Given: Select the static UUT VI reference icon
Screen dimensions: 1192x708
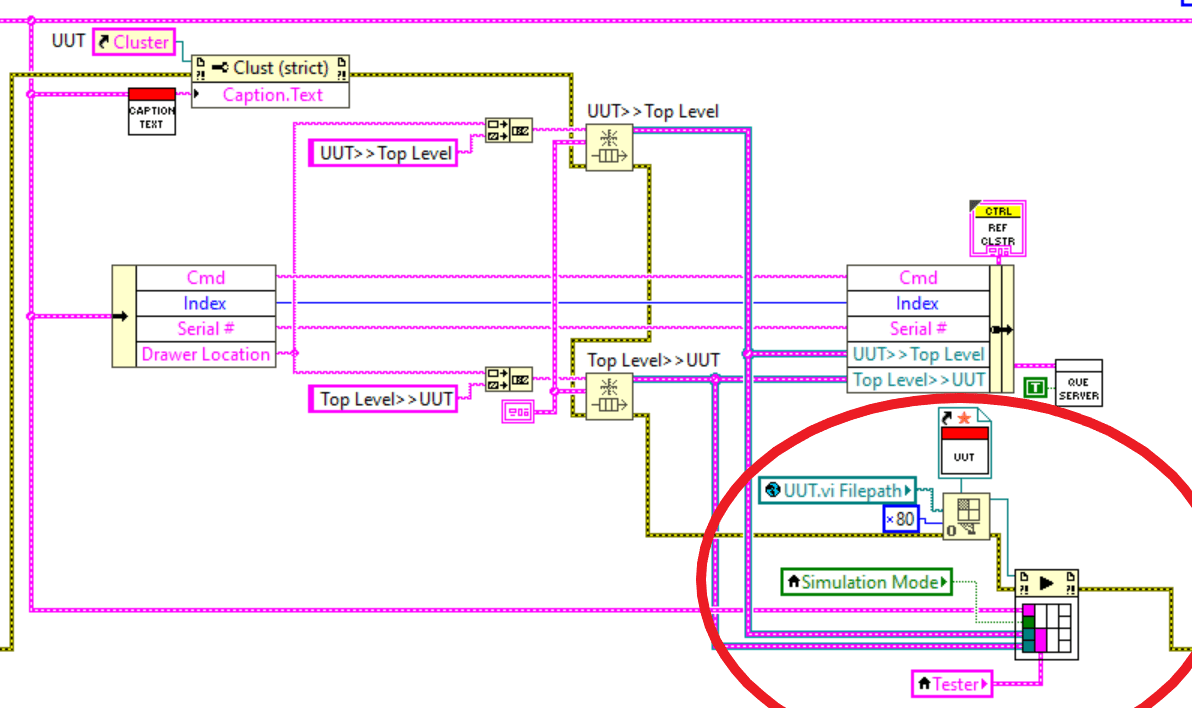Looking at the screenshot, I should point(964,444).
